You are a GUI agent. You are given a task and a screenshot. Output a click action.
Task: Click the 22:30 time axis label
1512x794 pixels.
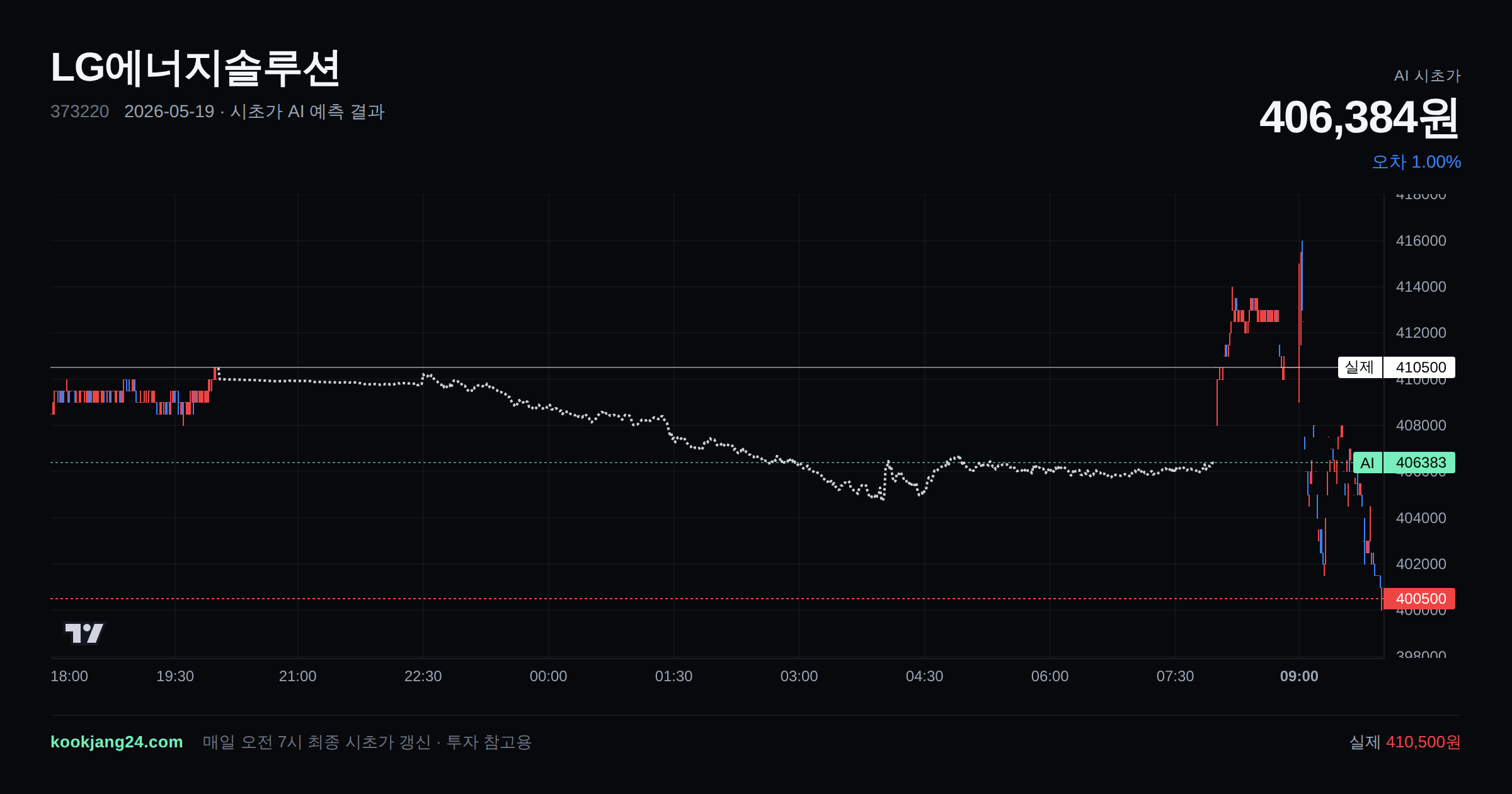tap(423, 676)
